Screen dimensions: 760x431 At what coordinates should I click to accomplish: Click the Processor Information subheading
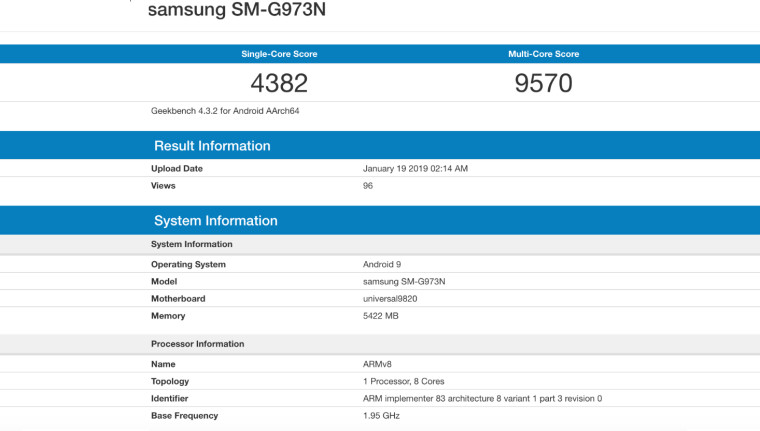coord(197,344)
